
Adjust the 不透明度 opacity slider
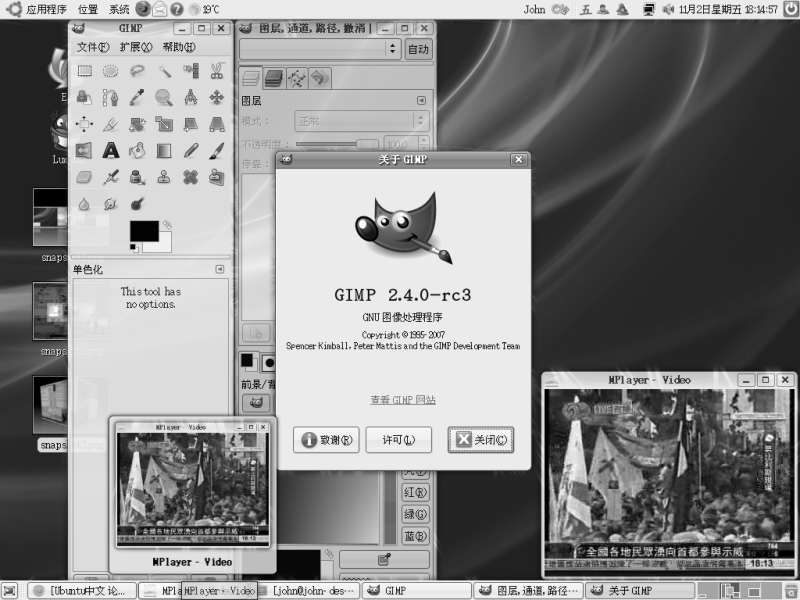337,144
